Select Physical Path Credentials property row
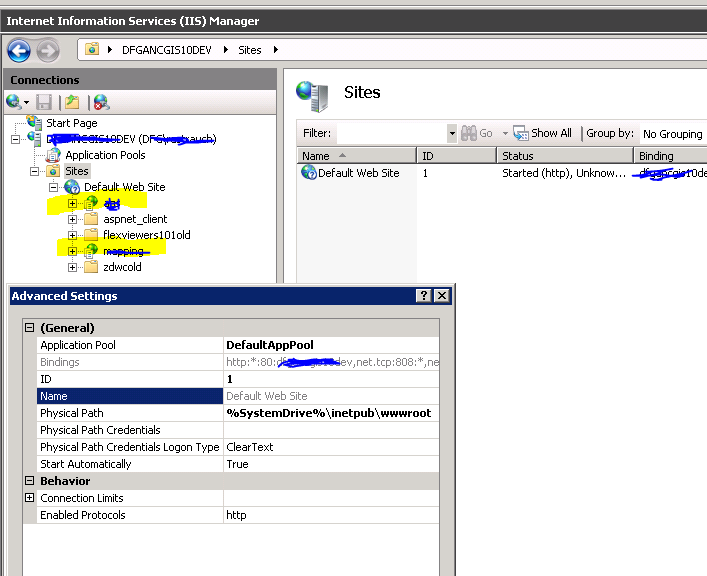 coord(238,430)
